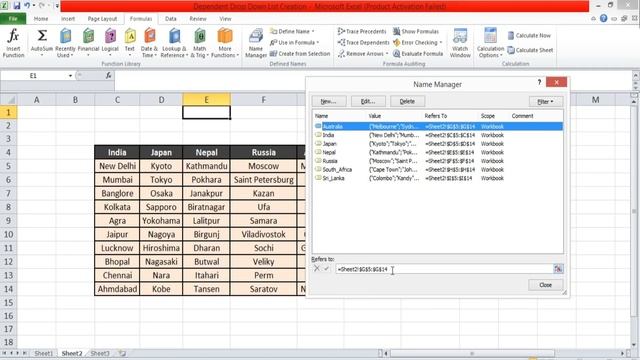Viewport: 640px width, 360px height.
Task: Open the More Functions menu
Action: coord(224,43)
